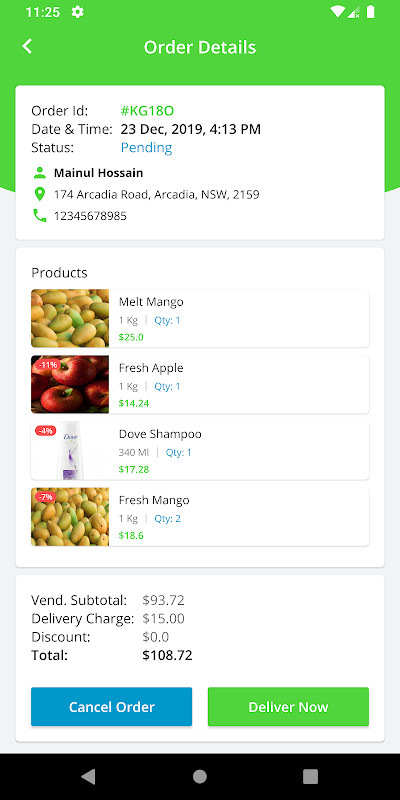Tap the -11% discount badge

[47, 365]
